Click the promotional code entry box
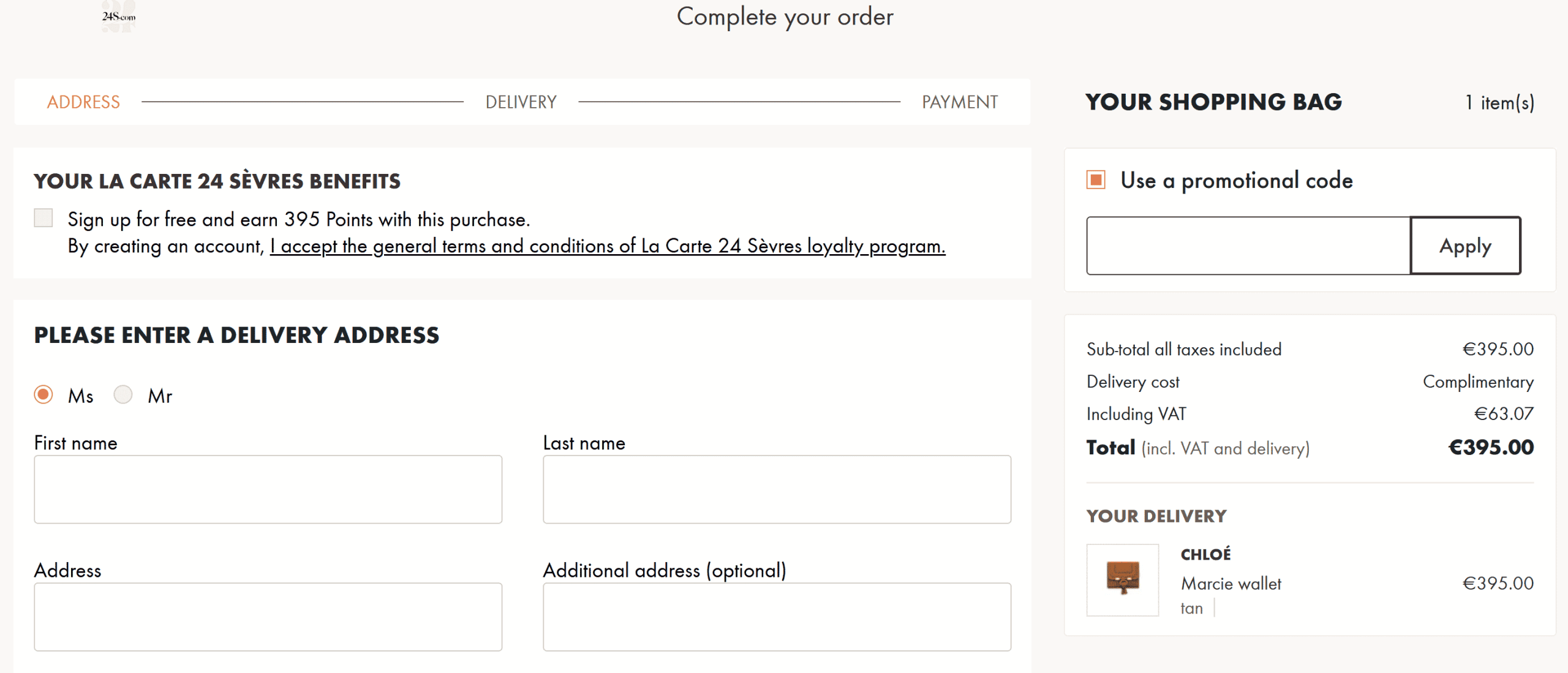This screenshot has height=673, width=1568. 1248,245
